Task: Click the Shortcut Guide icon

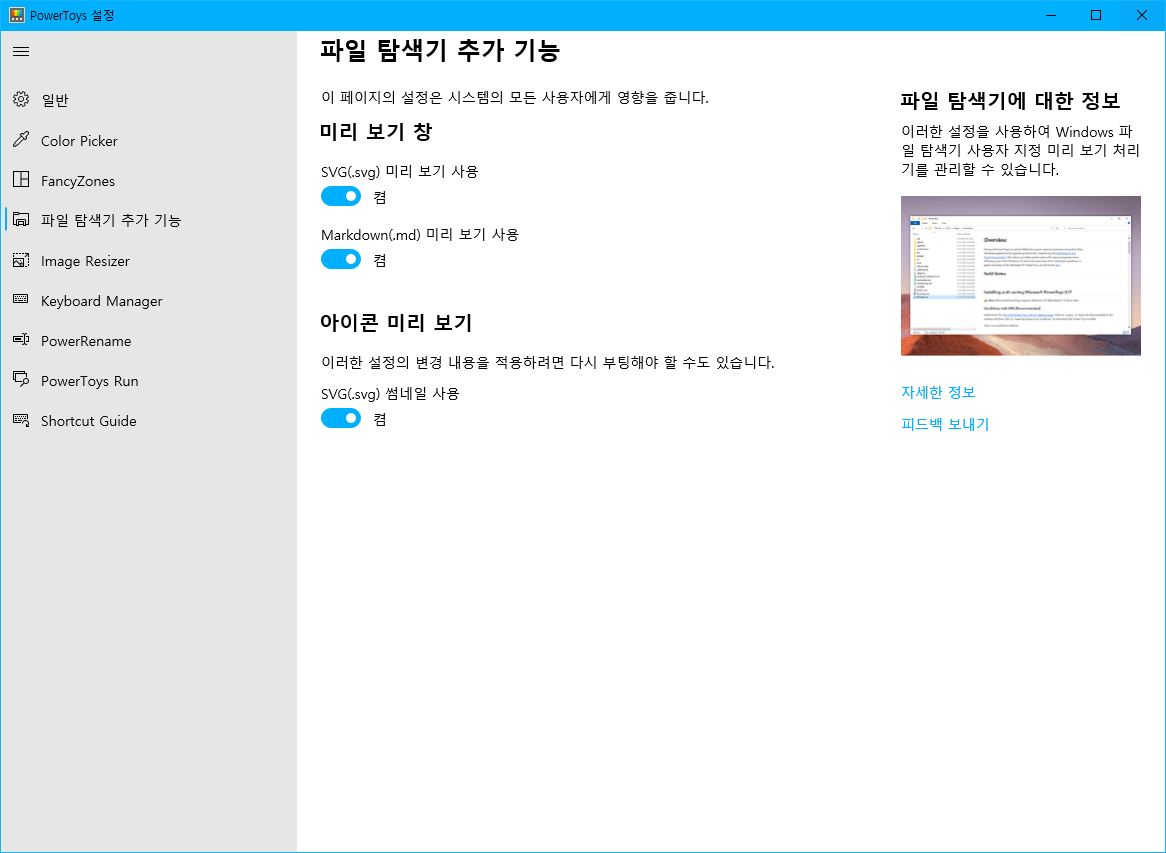Action: [x=21, y=420]
